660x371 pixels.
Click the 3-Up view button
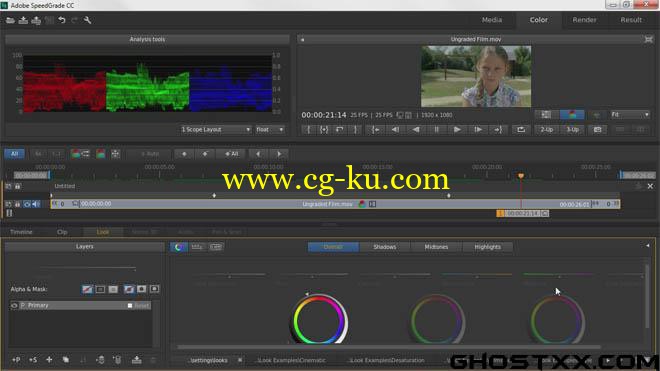click(x=572, y=130)
